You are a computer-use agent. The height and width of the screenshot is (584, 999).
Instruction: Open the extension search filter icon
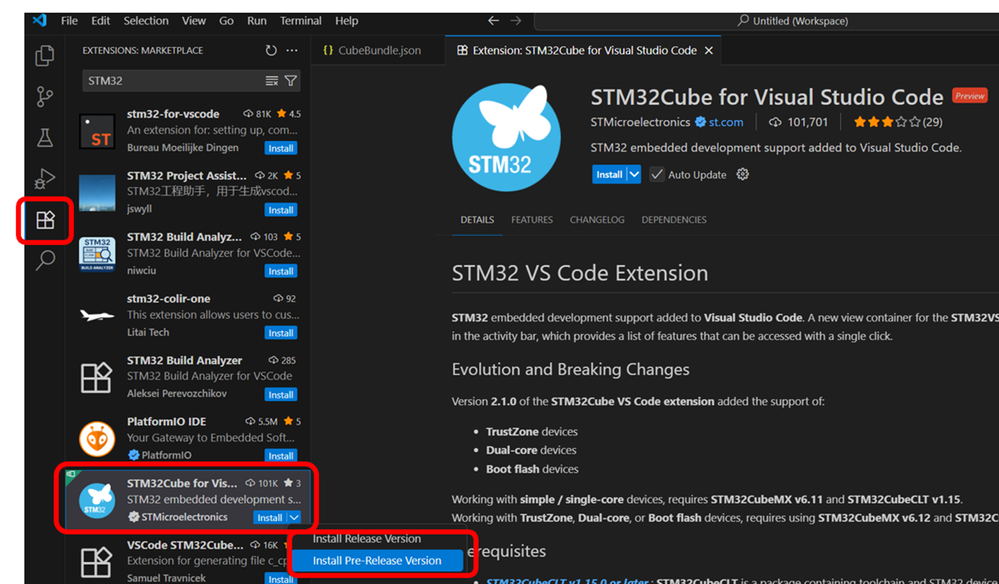tap(291, 81)
